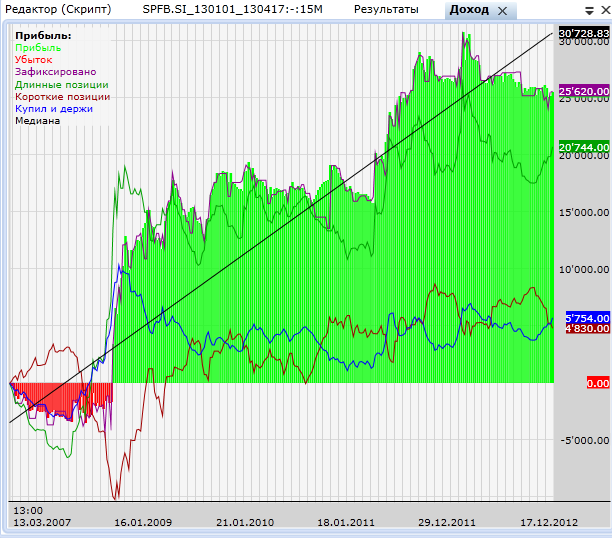Click the Зафиксировано legend entry
This screenshot has height=538, width=612.
coord(55,72)
